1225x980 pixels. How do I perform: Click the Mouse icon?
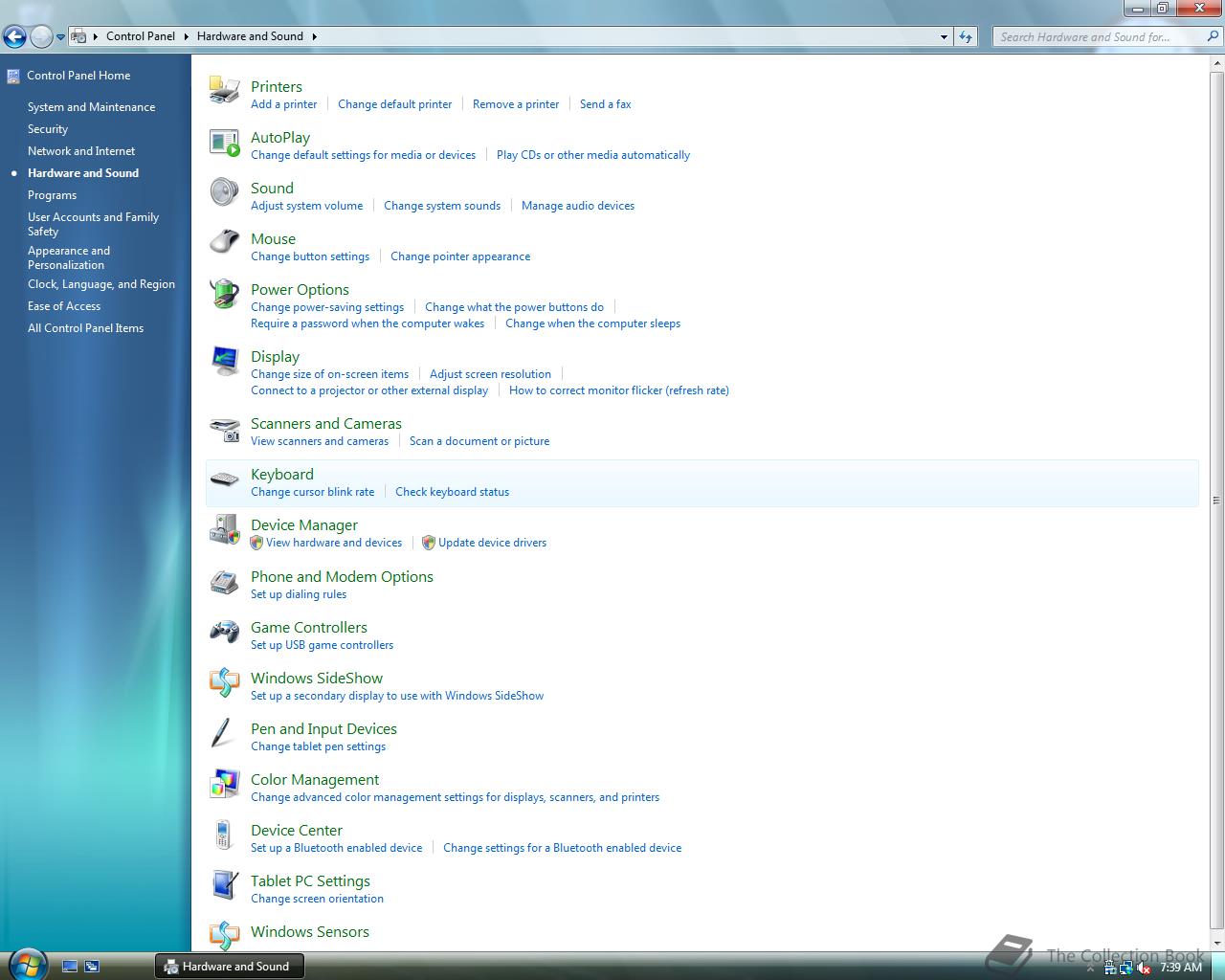224,243
